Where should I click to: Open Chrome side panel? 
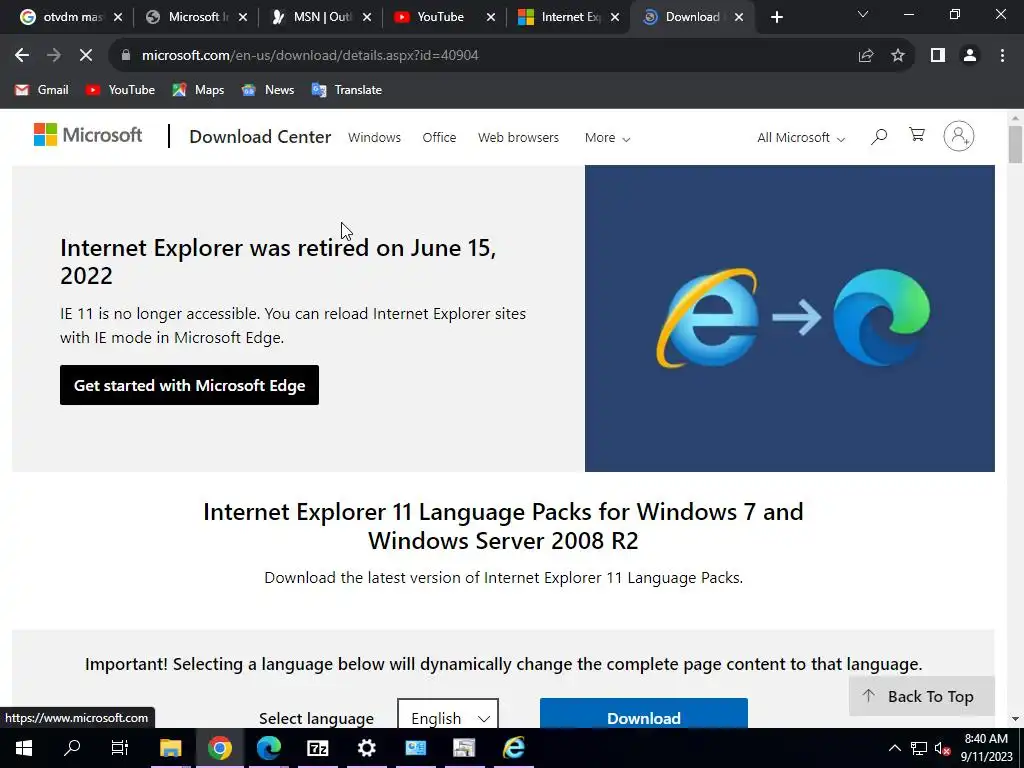(938, 56)
